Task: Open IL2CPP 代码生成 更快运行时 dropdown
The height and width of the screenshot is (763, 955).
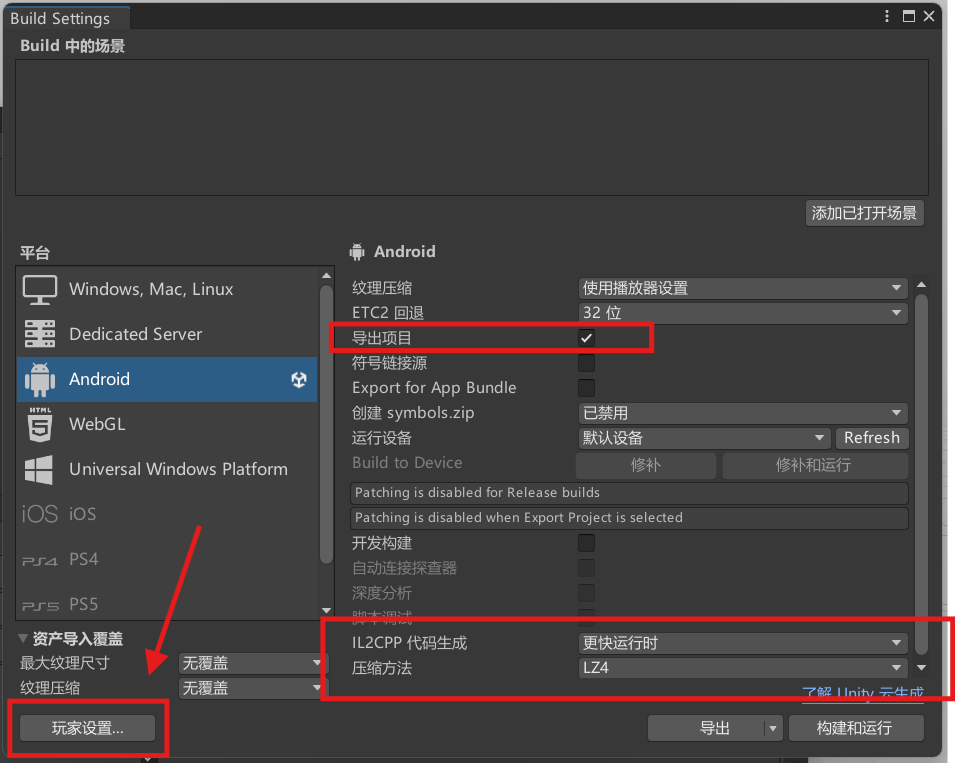Action: [x=742, y=643]
